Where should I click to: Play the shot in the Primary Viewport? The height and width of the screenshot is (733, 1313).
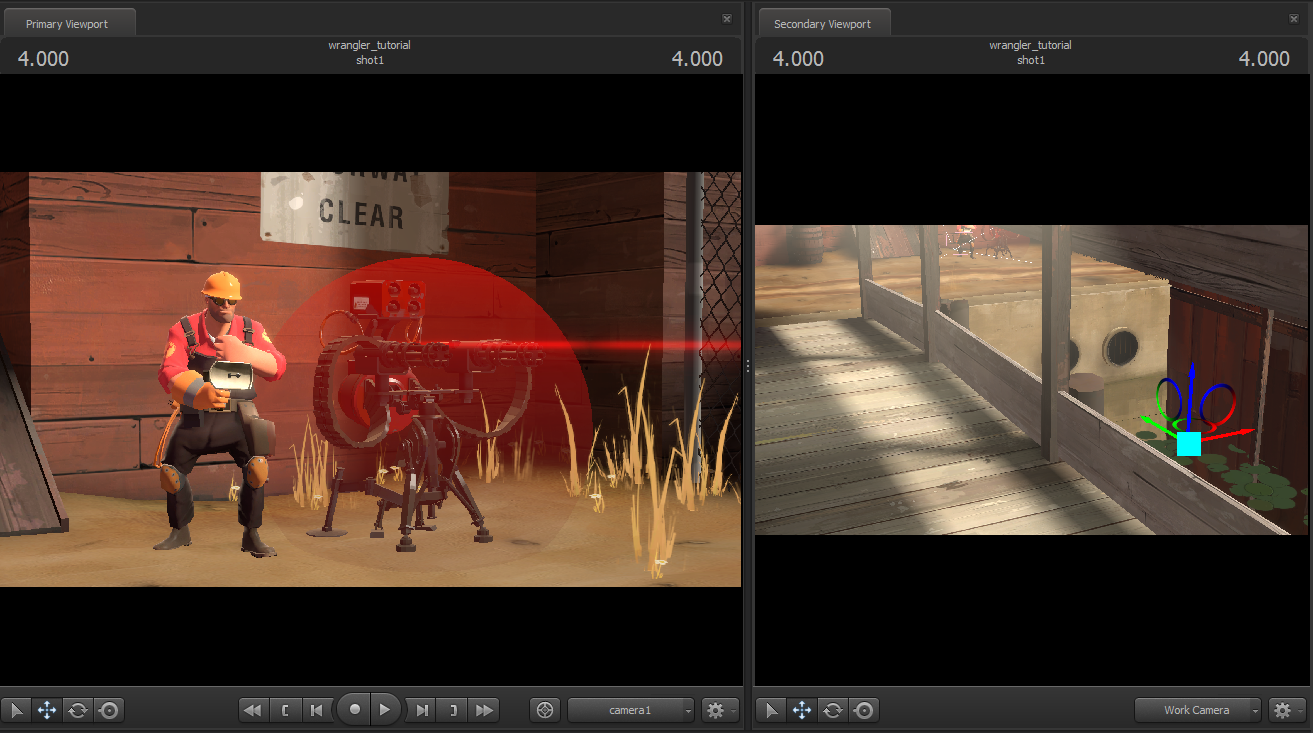coord(386,710)
